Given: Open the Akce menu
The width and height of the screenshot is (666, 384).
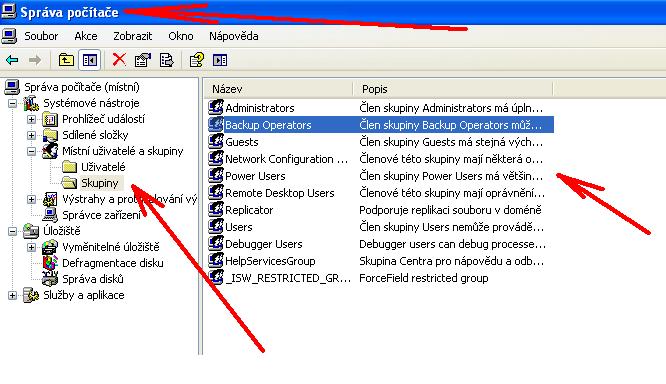Looking at the screenshot, I should click(86, 36).
